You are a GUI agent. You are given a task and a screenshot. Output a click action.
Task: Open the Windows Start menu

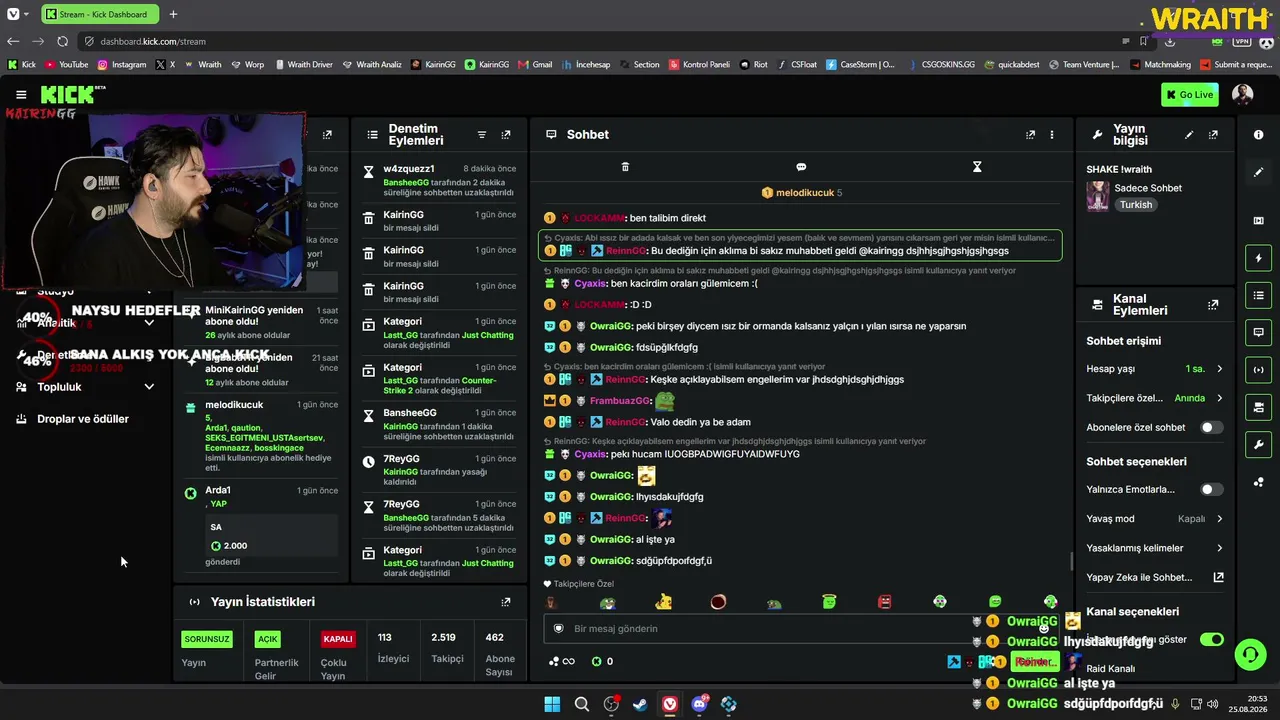tap(552, 704)
